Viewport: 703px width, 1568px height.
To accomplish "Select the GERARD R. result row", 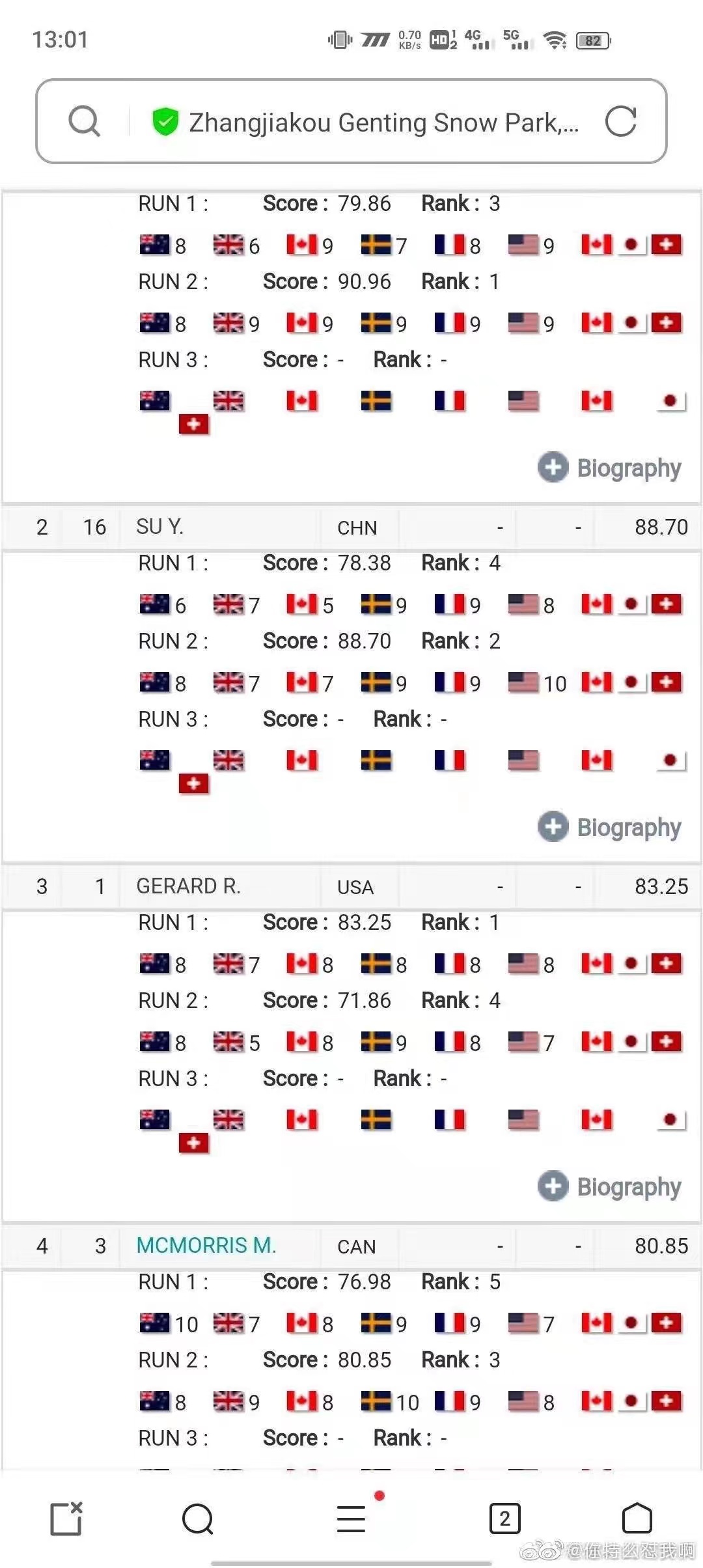I will (351, 886).
